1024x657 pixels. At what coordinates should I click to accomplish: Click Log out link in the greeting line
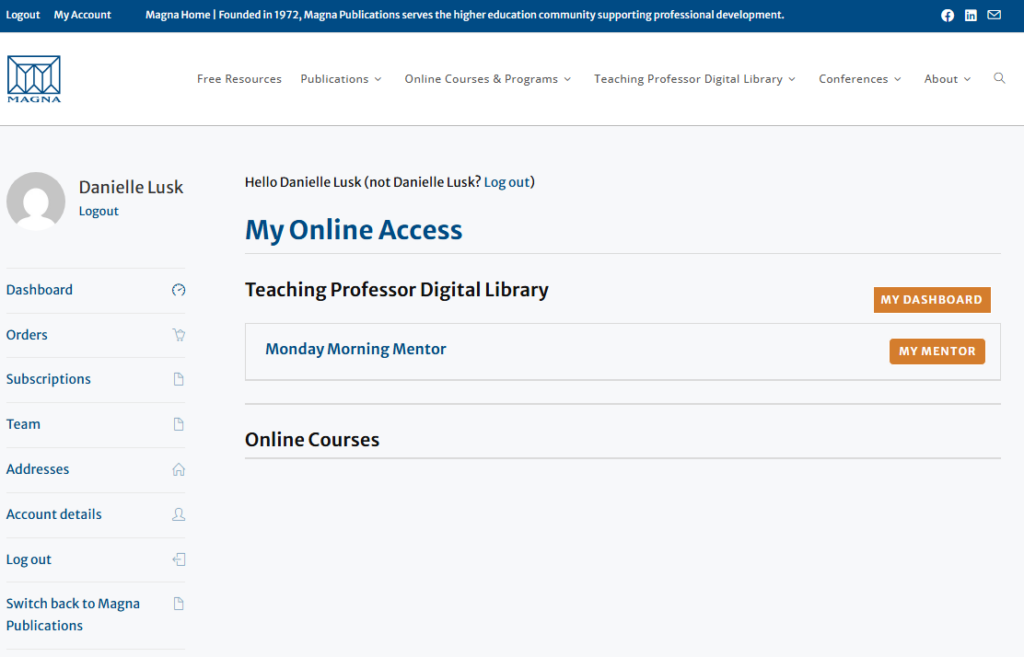(507, 182)
